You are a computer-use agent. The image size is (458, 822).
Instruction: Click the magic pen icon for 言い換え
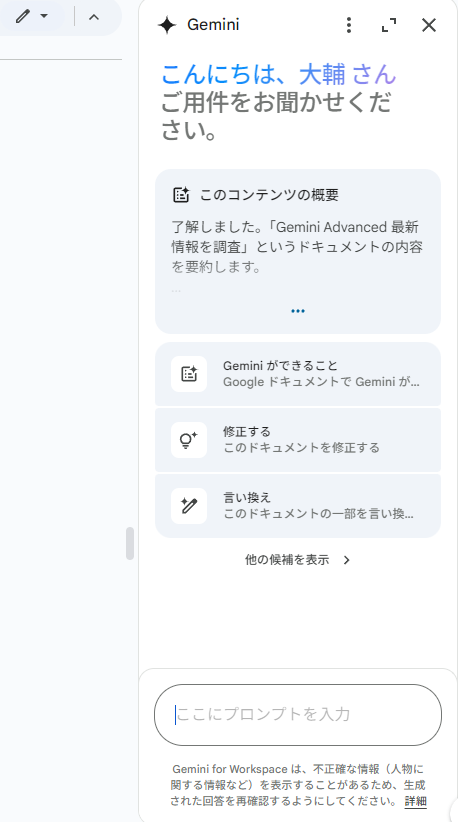point(189,506)
